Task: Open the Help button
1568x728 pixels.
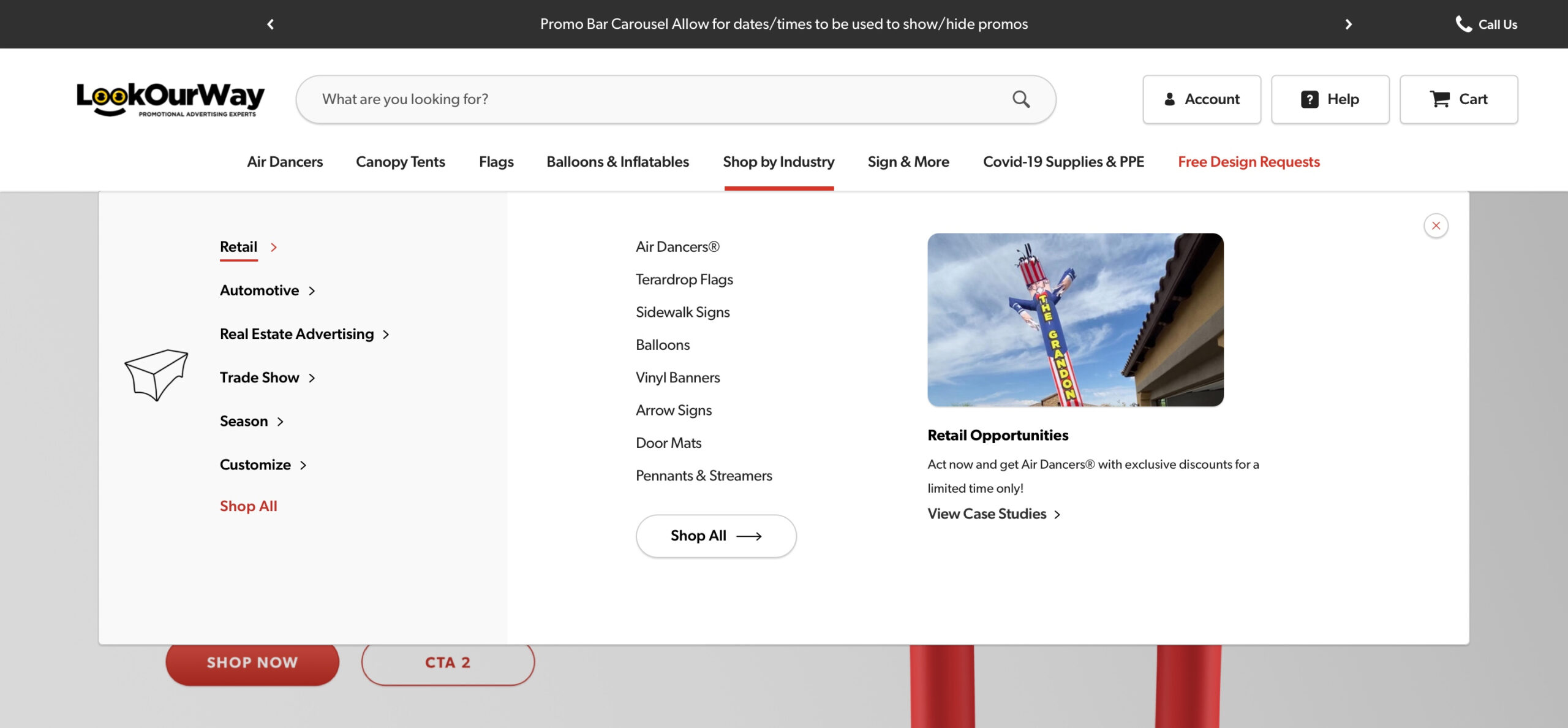Action: point(1330,99)
